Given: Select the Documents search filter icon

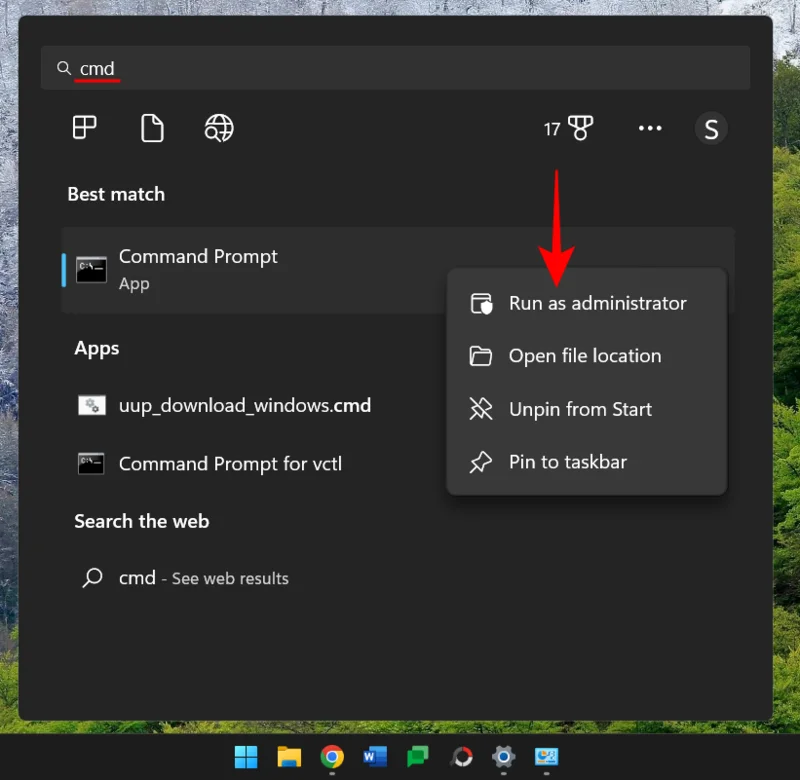Looking at the screenshot, I should (152, 128).
